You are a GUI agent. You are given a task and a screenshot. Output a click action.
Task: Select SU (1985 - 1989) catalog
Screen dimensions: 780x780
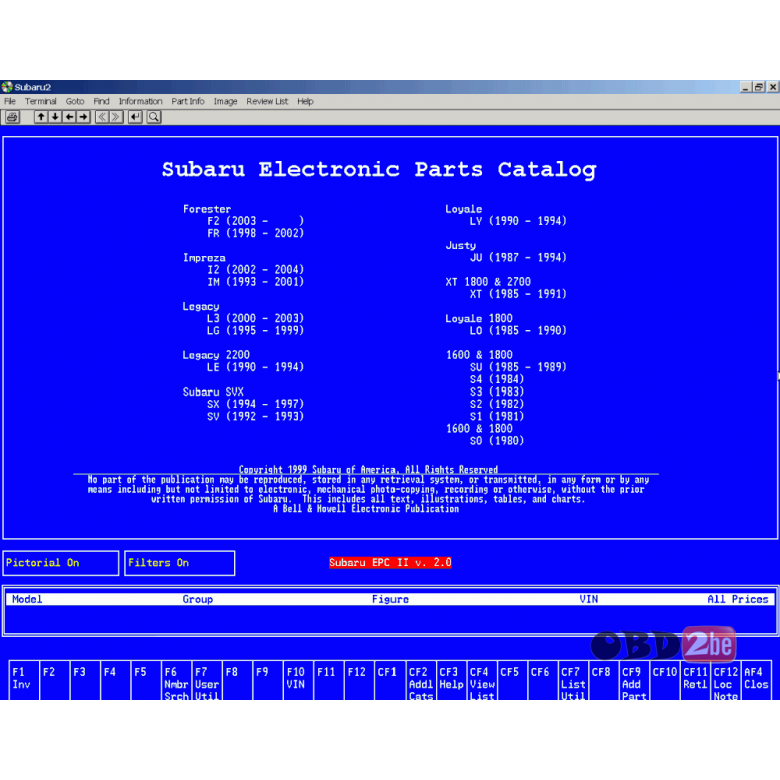coord(518,367)
